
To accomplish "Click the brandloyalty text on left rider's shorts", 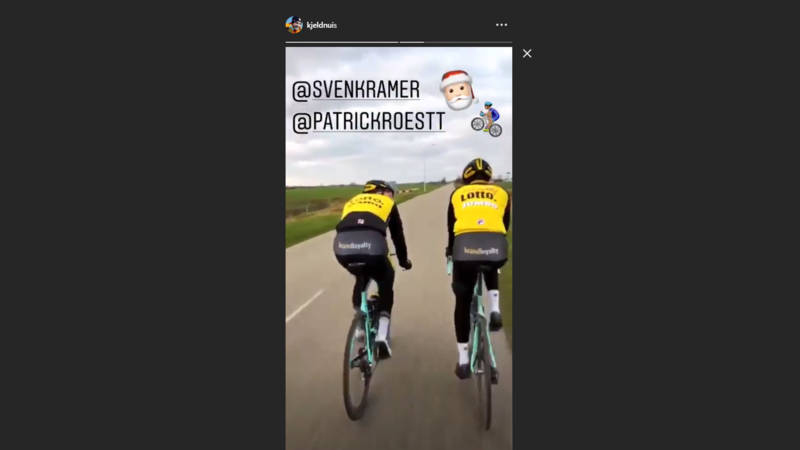I will [355, 246].
